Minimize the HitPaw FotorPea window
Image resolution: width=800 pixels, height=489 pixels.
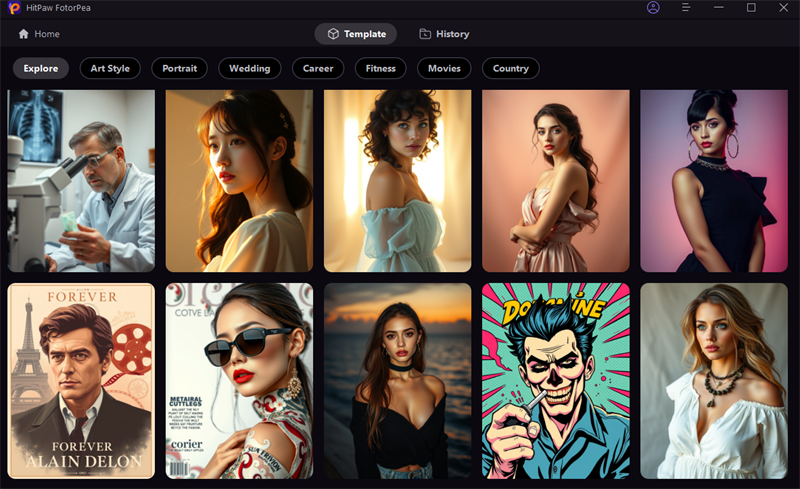click(x=719, y=8)
